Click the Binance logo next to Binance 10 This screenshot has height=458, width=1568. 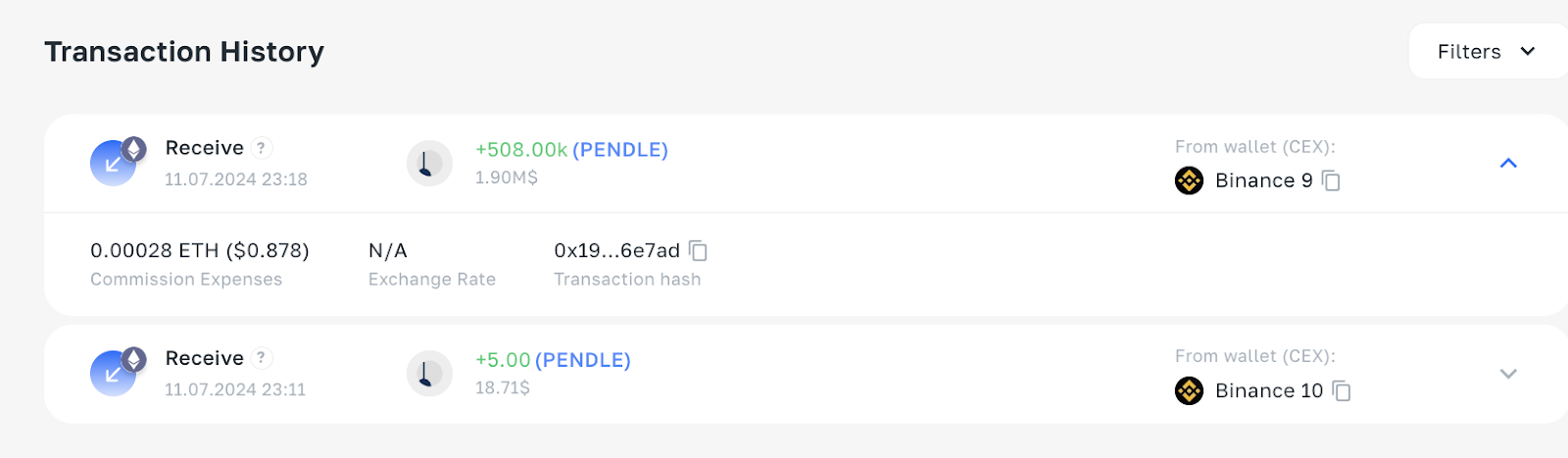pyautogui.click(x=1189, y=390)
